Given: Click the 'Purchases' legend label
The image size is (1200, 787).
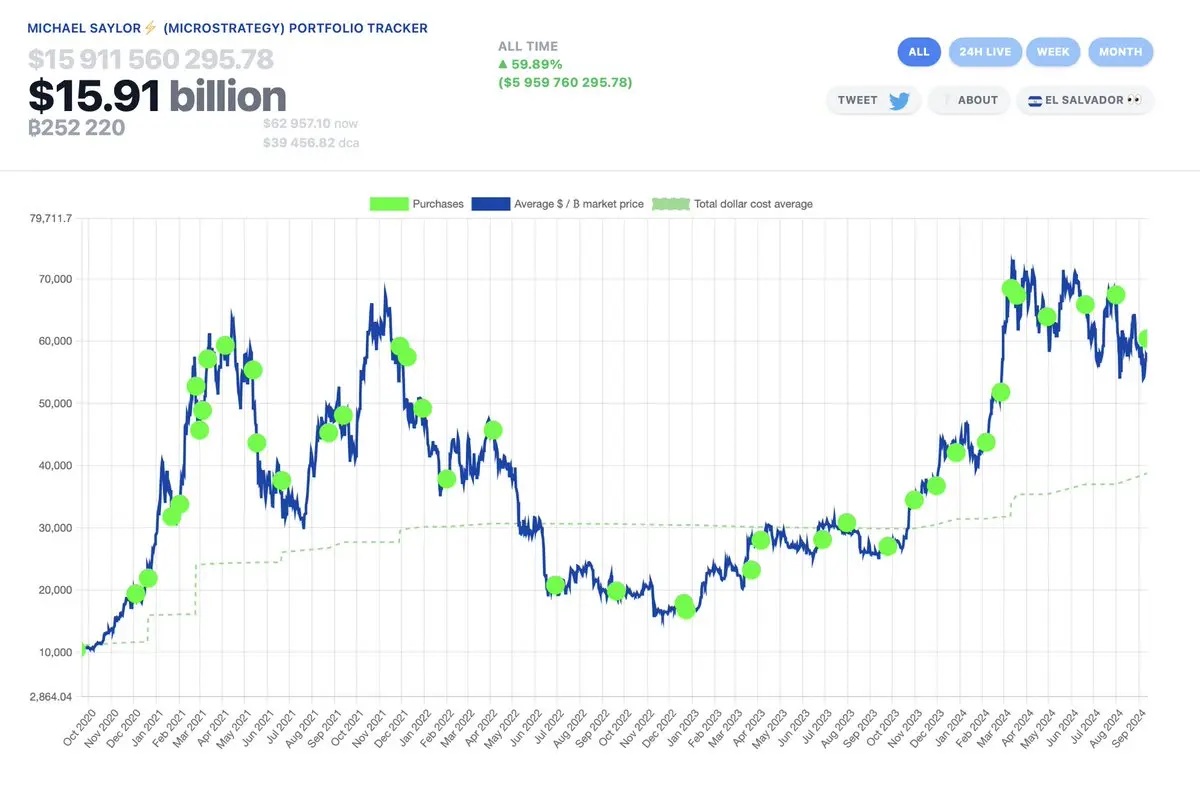Looking at the screenshot, I should [438, 204].
